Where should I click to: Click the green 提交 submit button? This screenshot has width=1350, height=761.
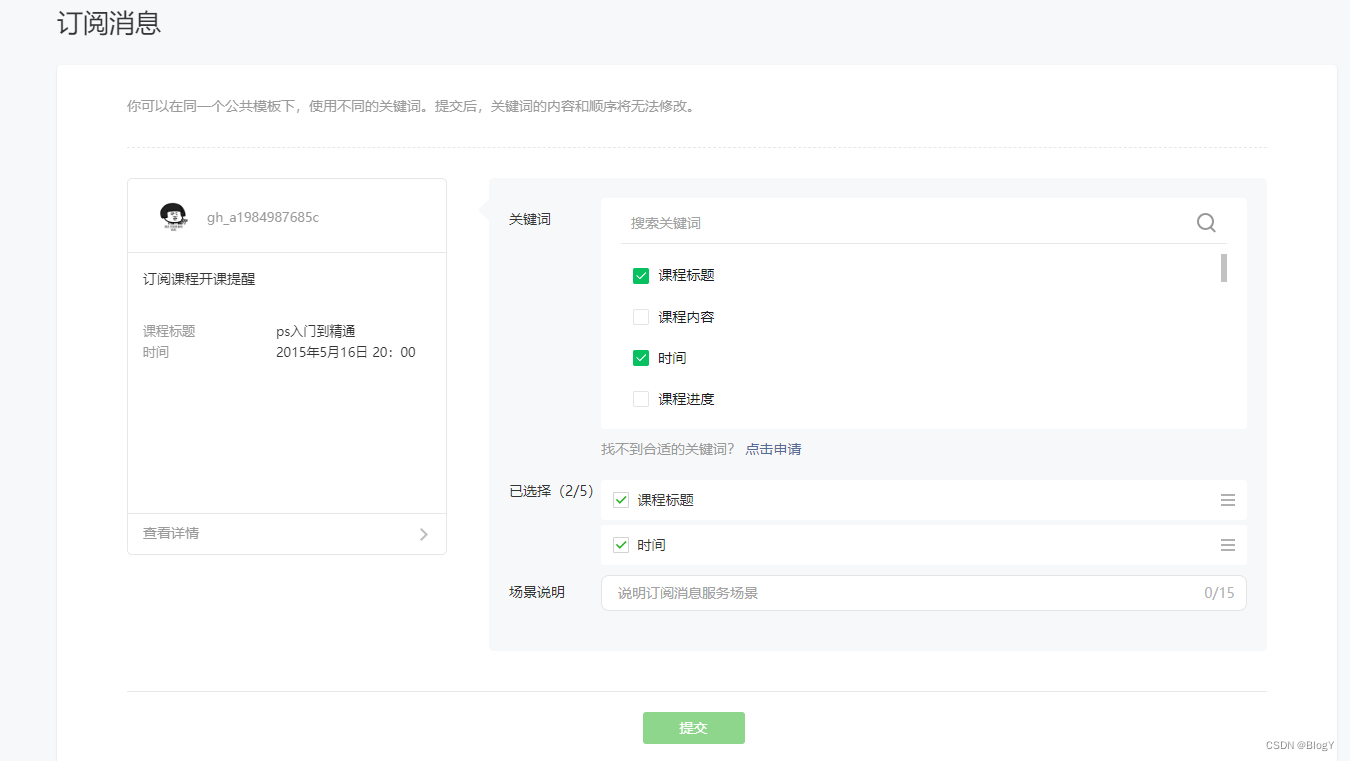(x=693, y=728)
